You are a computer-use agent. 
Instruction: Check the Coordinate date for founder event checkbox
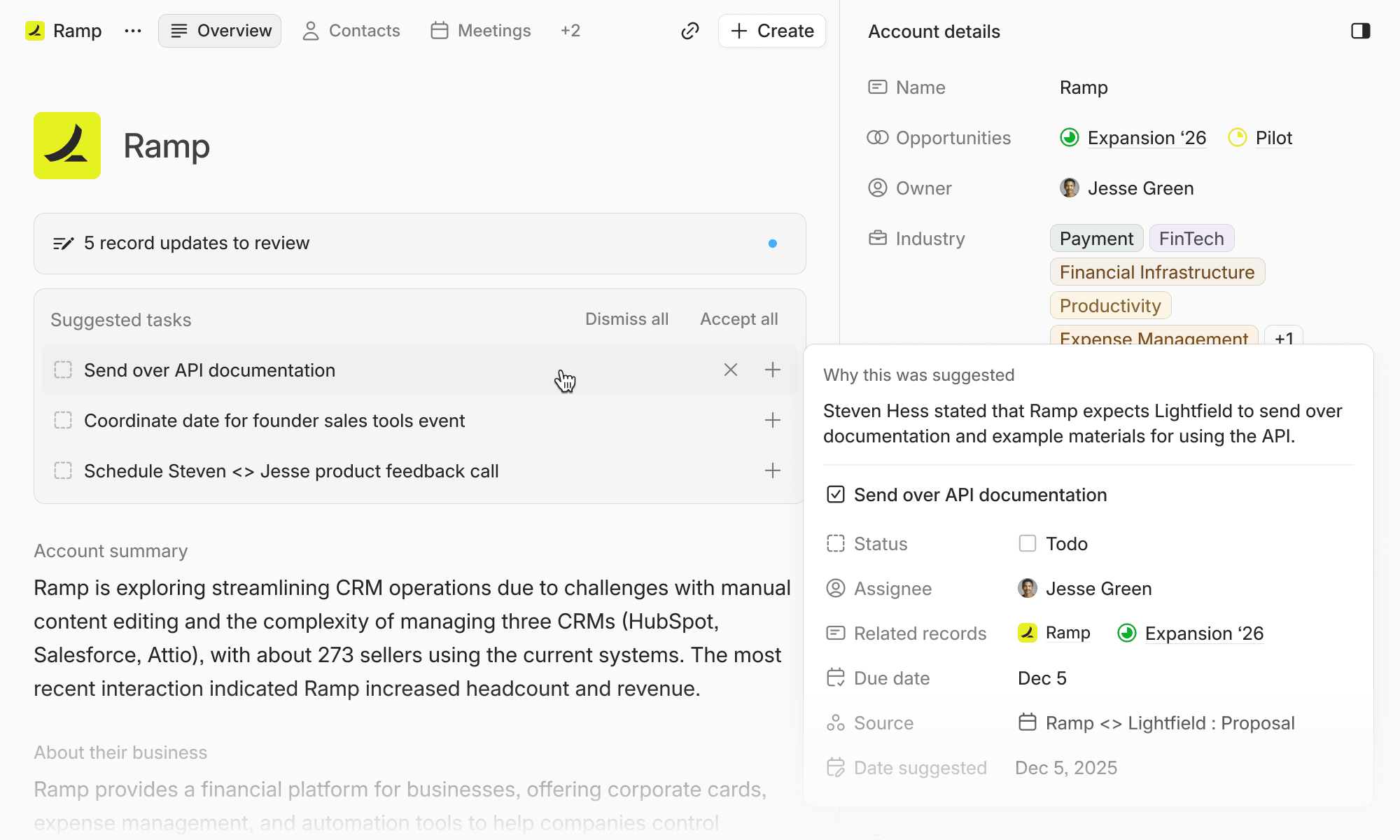tap(63, 420)
